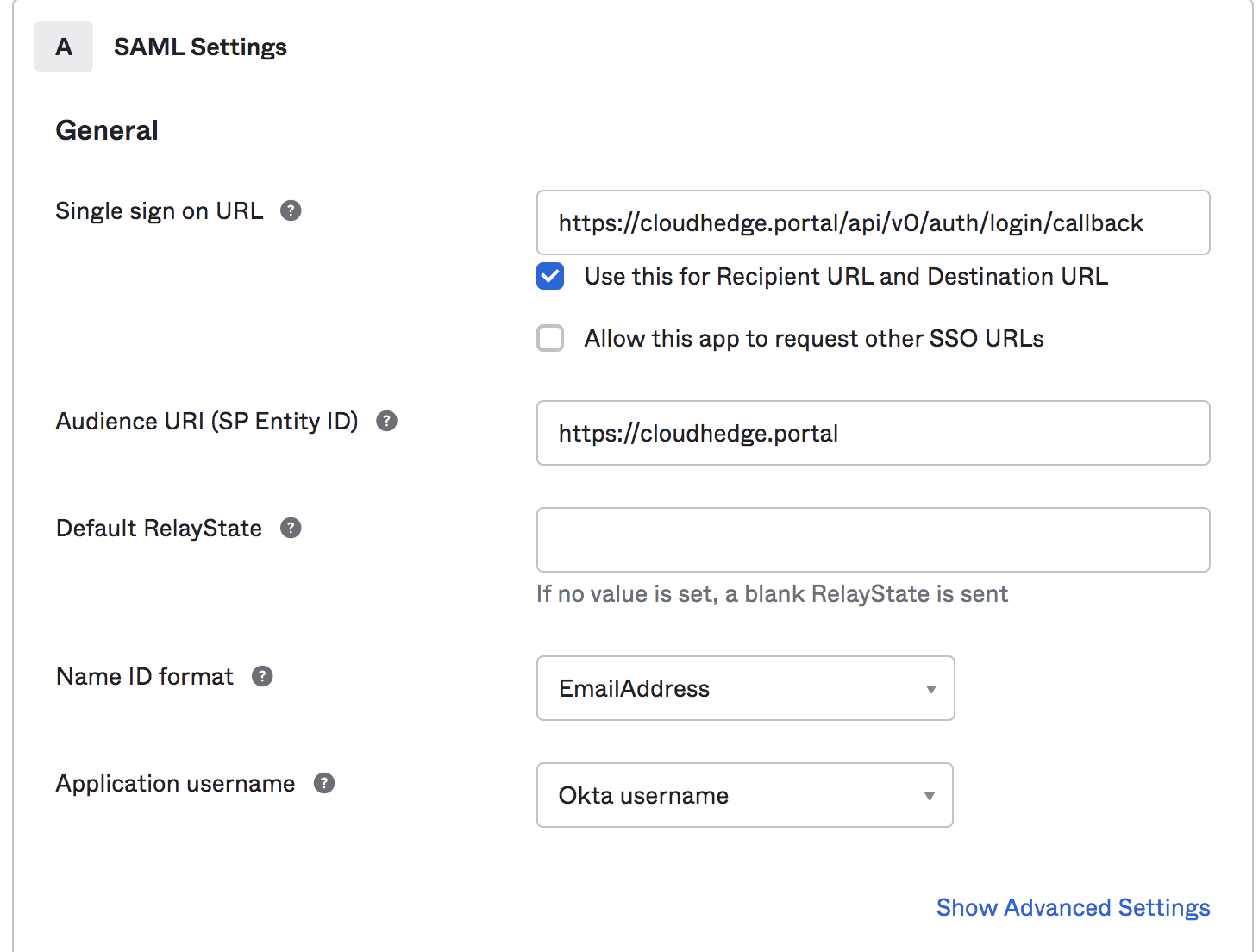Viewport: 1259px width, 952px height.
Task: Click the General section heading
Action: pos(106,129)
